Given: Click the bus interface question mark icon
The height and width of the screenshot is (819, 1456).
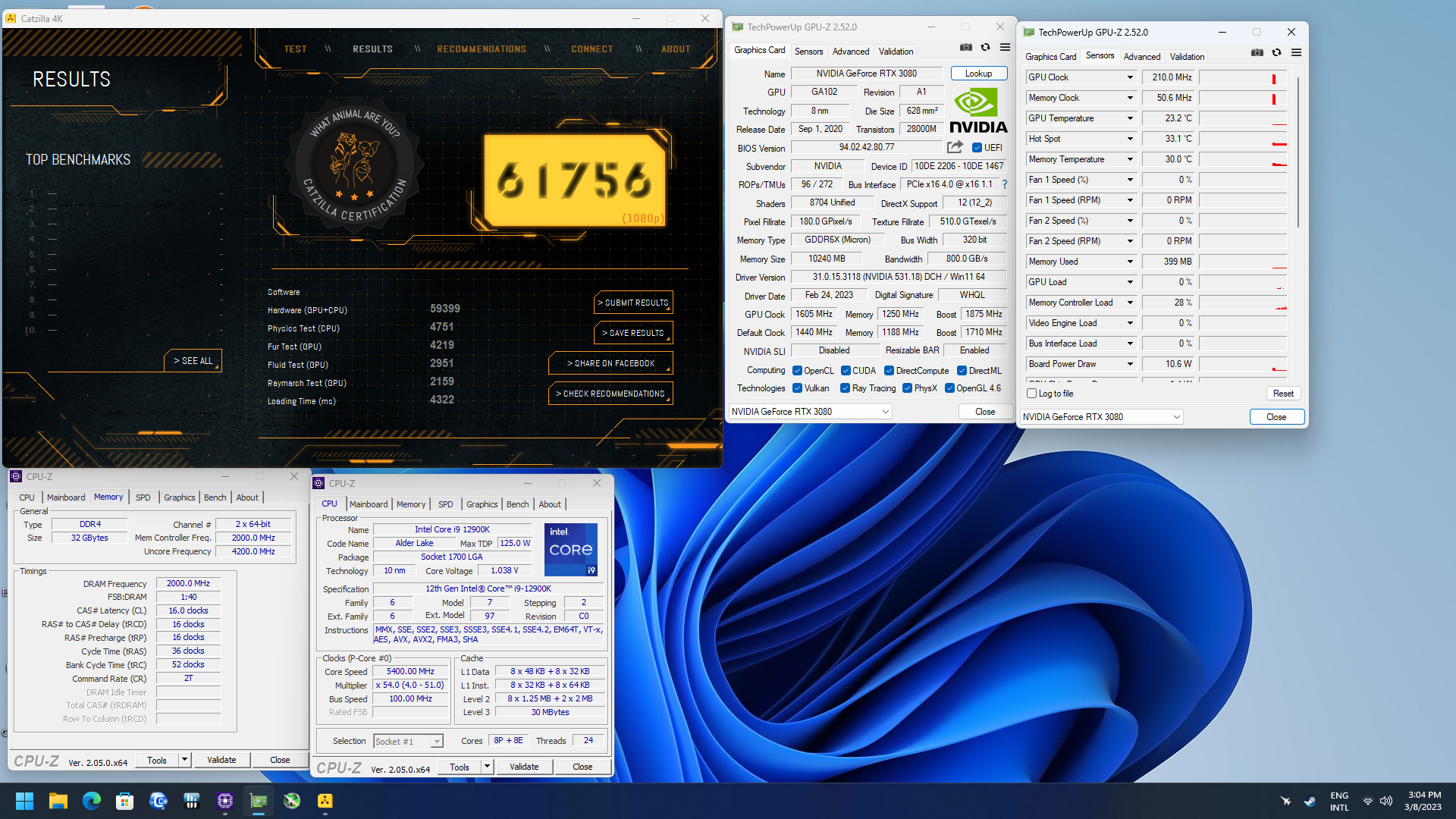Looking at the screenshot, I should [1004, 184].
